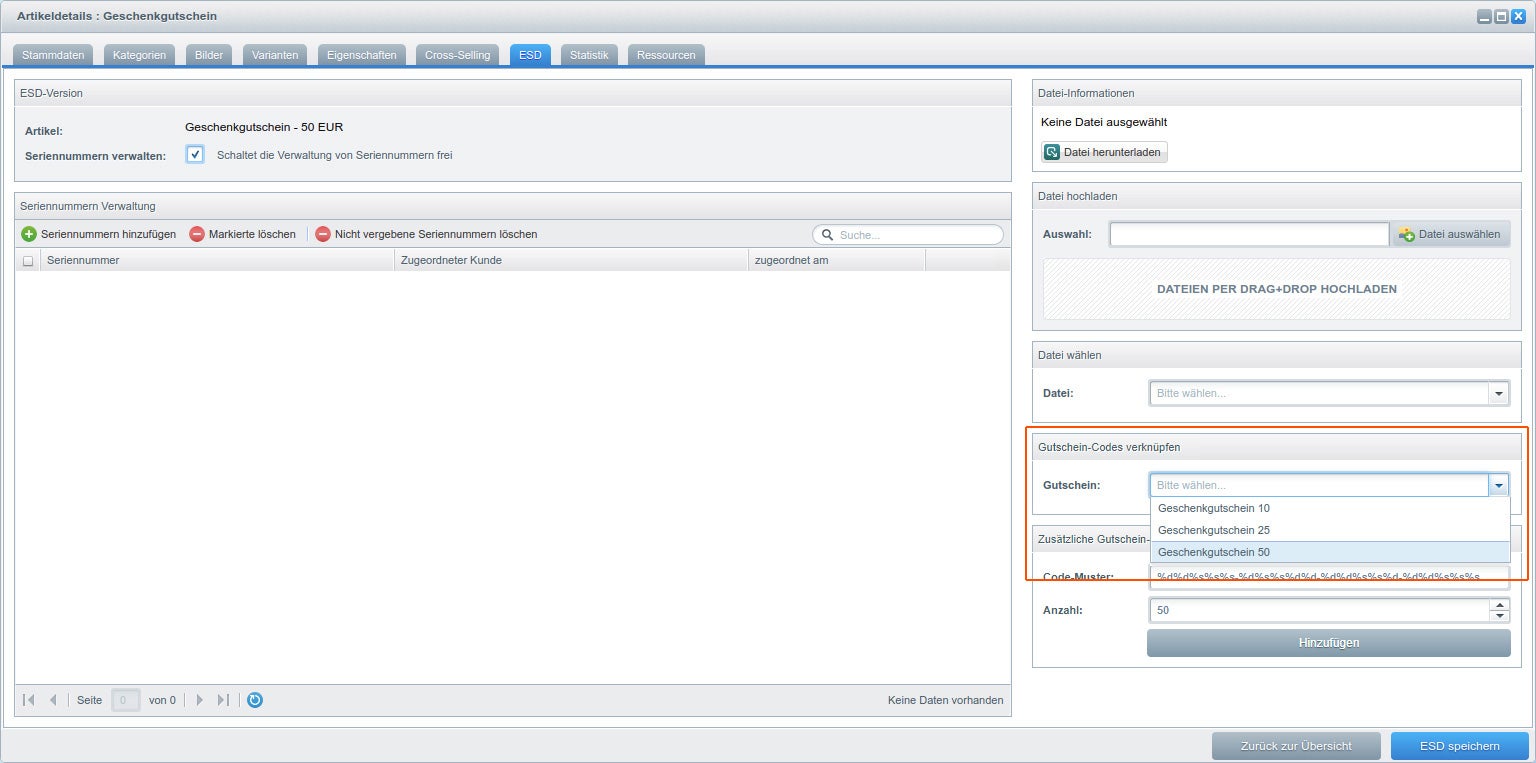Viewport: 1536px width, 763px height.
Task: Click the Code-Muster input field
Action: click(x=1330, y=576)
